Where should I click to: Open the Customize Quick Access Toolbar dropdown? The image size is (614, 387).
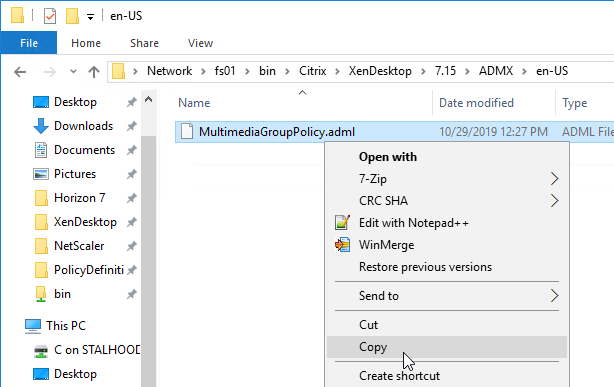coord(90,17)
